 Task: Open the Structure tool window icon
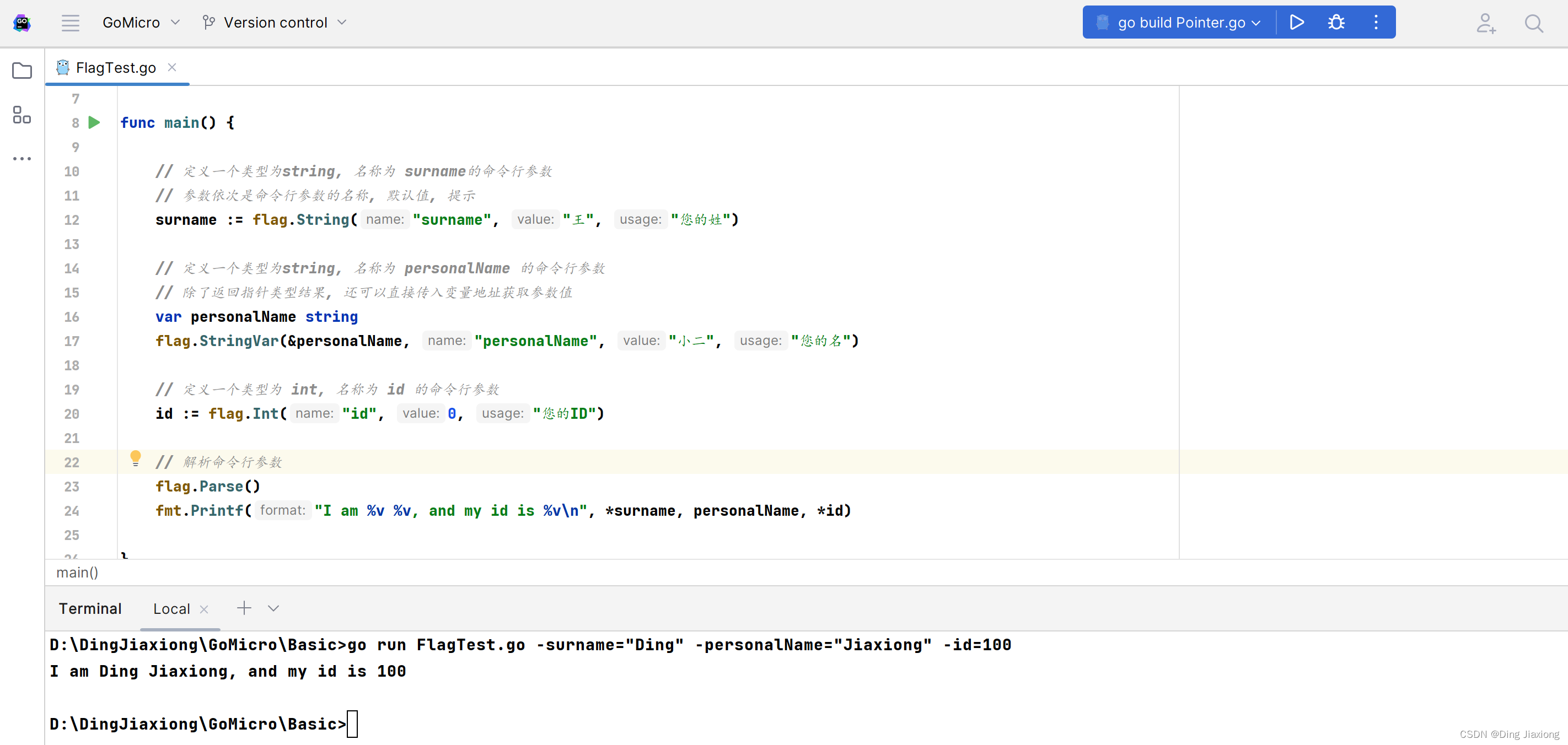pos(22,114)
